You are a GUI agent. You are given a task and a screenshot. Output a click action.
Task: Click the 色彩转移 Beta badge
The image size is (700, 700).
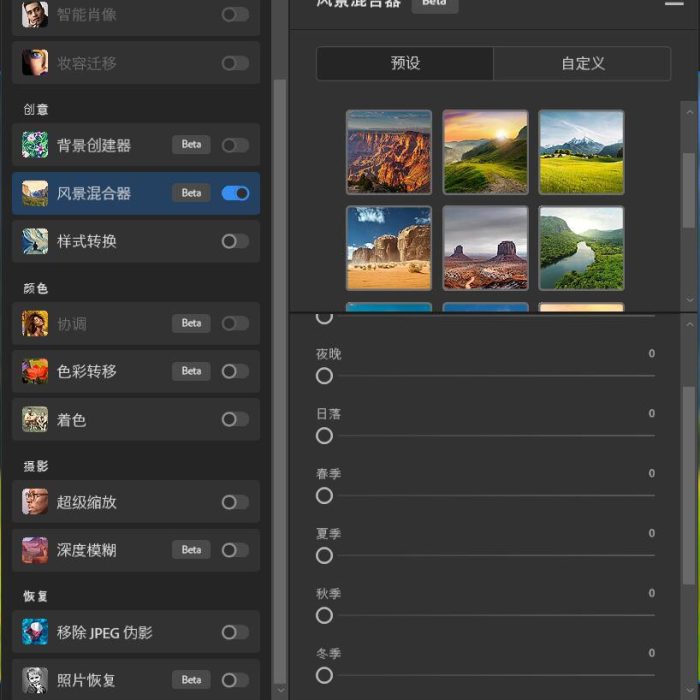(191, 371)
